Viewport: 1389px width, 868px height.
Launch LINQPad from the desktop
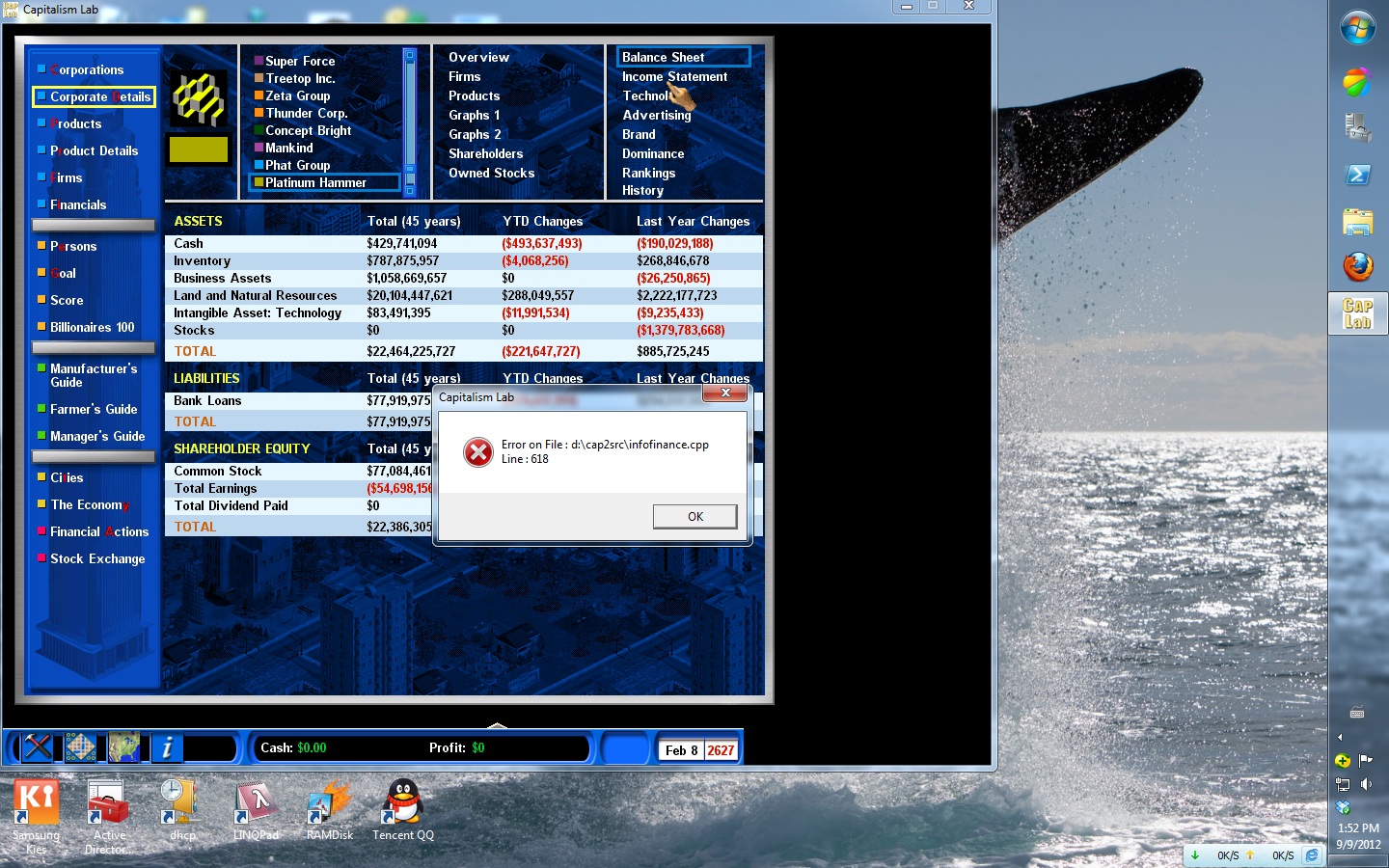[x=256, y=809]
